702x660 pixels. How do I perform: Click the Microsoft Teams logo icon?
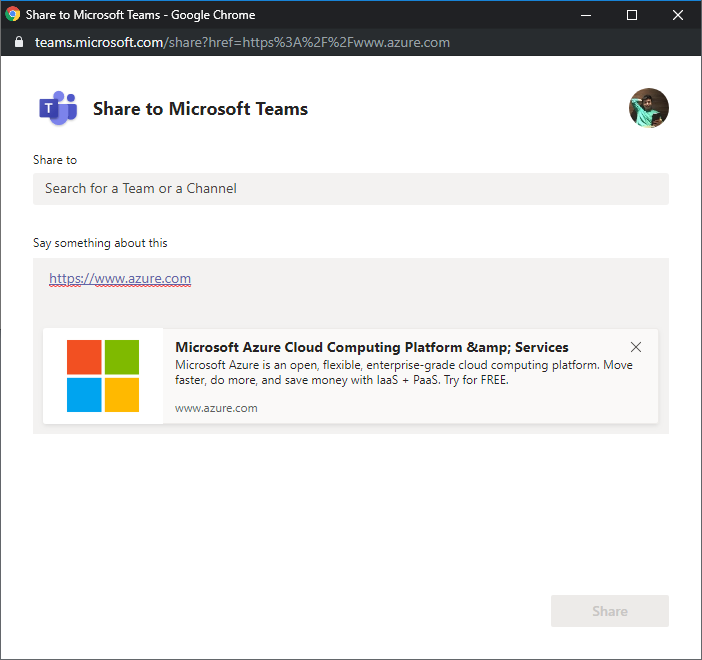58,108
